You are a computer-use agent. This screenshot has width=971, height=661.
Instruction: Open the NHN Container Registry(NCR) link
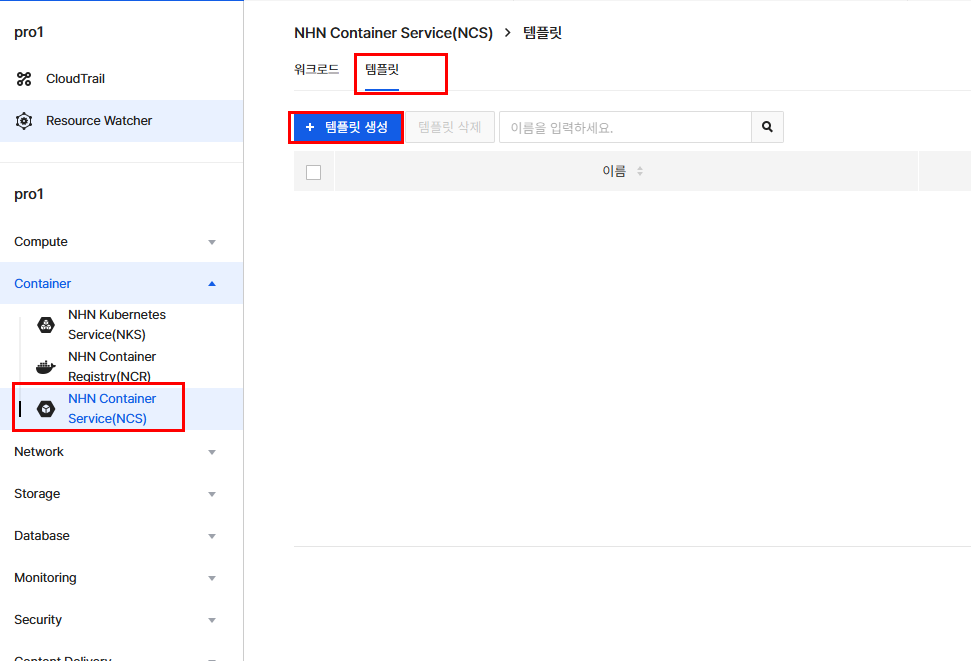point(112,367)
